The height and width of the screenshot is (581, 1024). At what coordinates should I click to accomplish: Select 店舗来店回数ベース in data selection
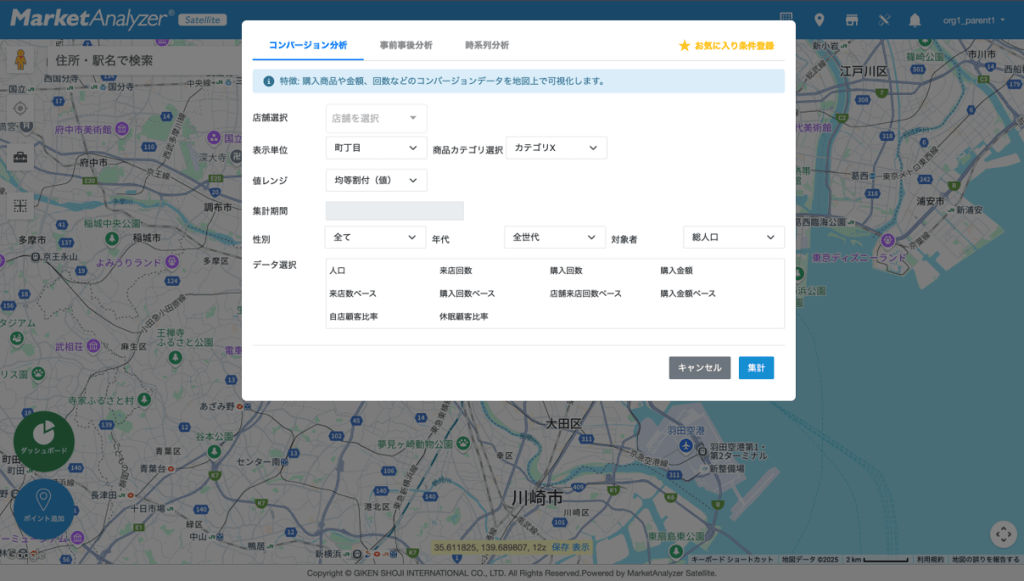[x=586, y=294]
